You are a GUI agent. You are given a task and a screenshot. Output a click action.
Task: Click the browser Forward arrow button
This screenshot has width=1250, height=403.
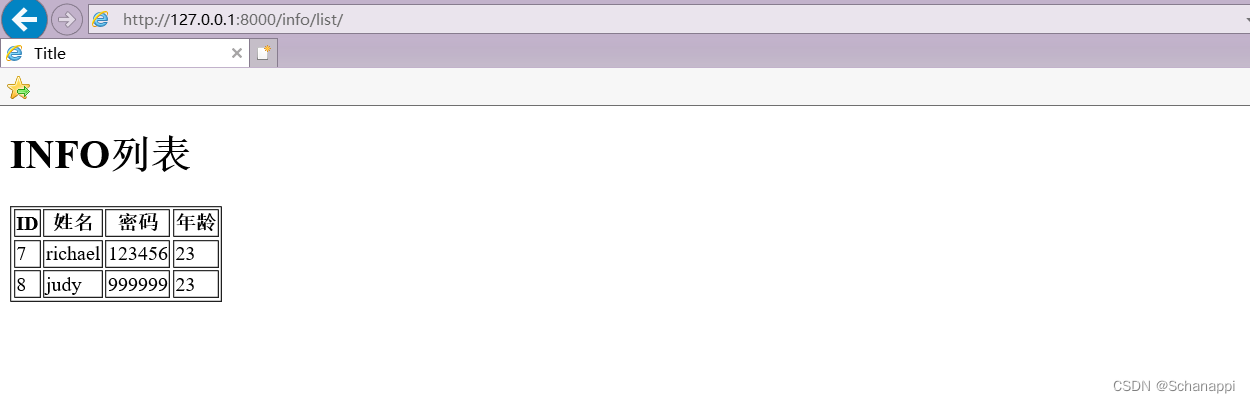click(66, 19)
